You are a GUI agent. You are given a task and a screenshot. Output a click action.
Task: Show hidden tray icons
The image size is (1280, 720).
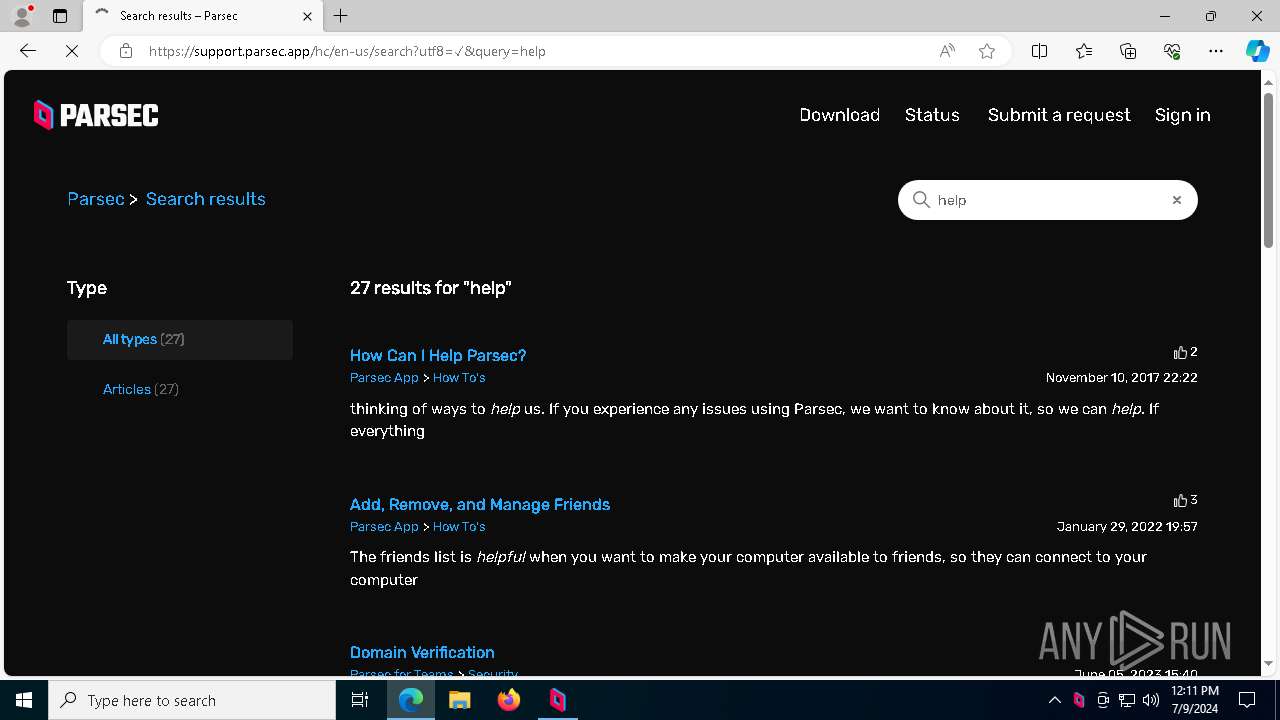(x=1054, y=700)
